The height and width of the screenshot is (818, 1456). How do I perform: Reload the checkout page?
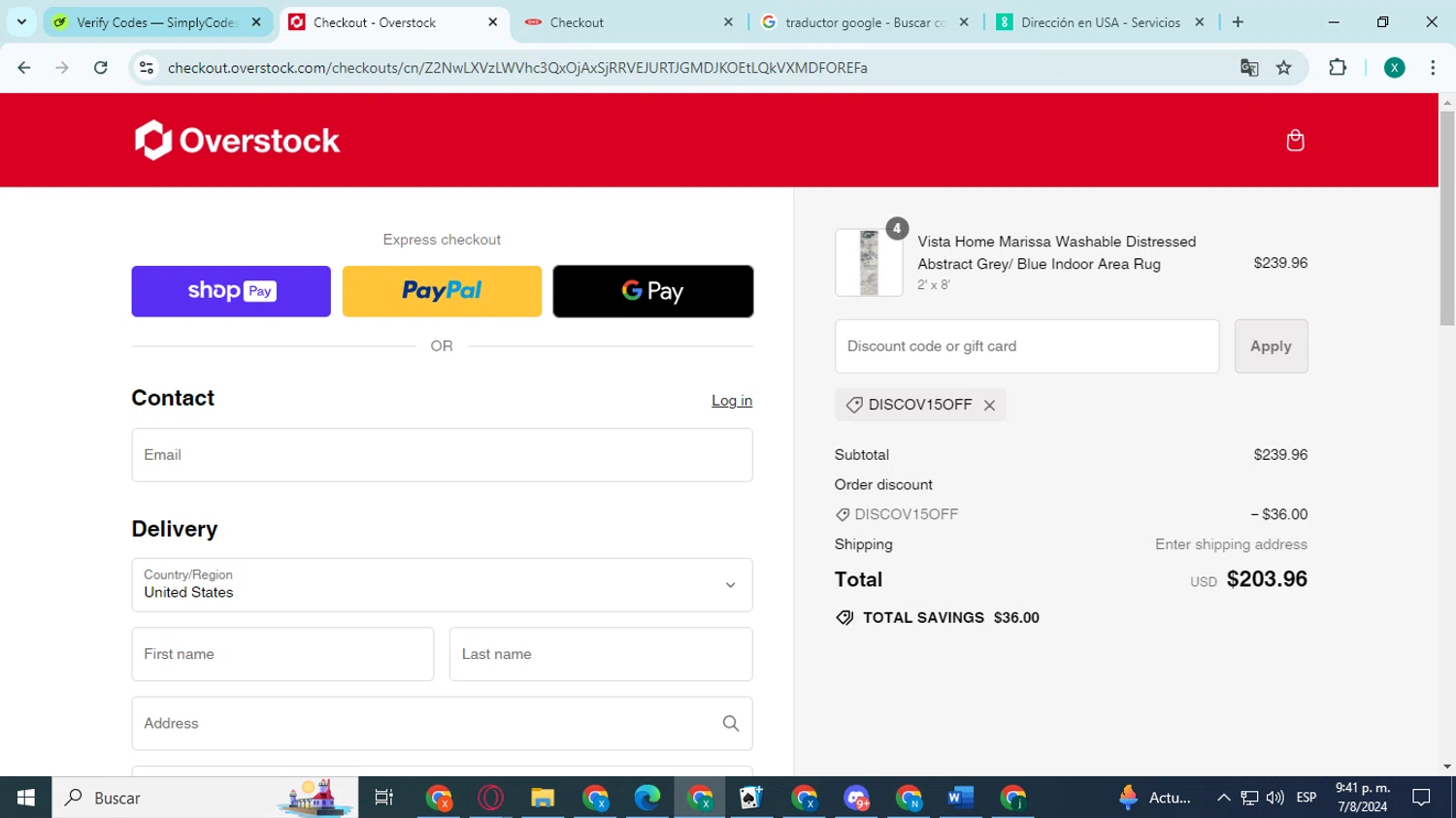101,68
